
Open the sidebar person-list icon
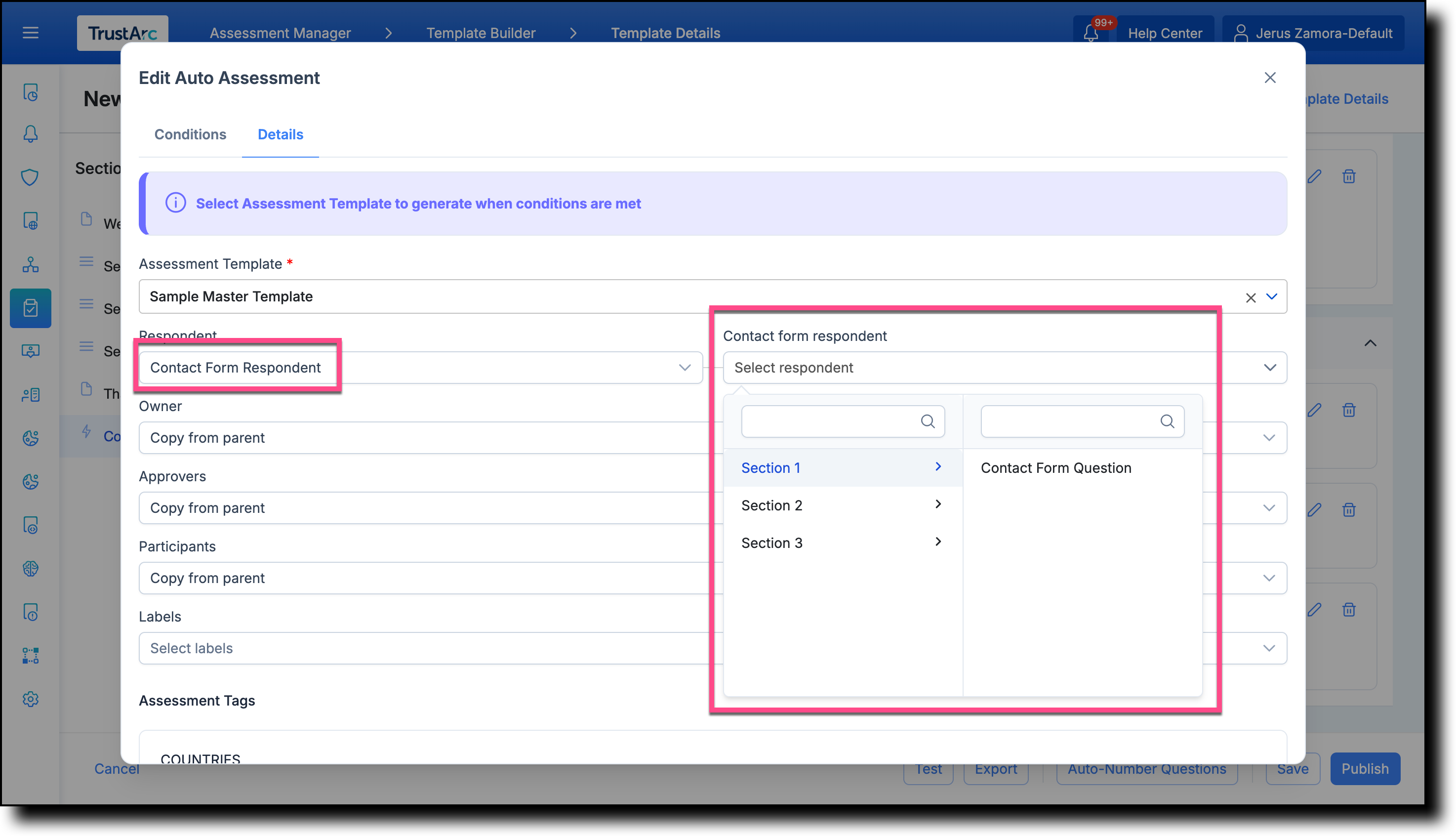pos(31,394)
